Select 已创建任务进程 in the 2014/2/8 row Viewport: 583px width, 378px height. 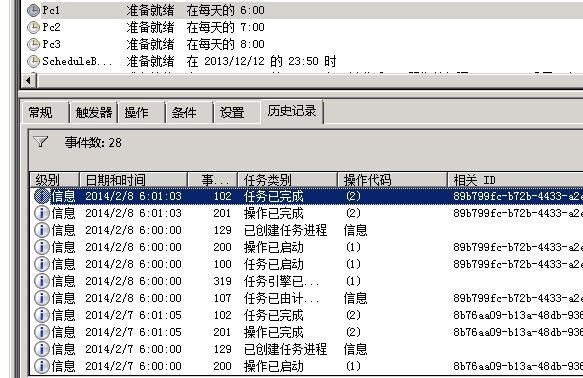(285, 230)
